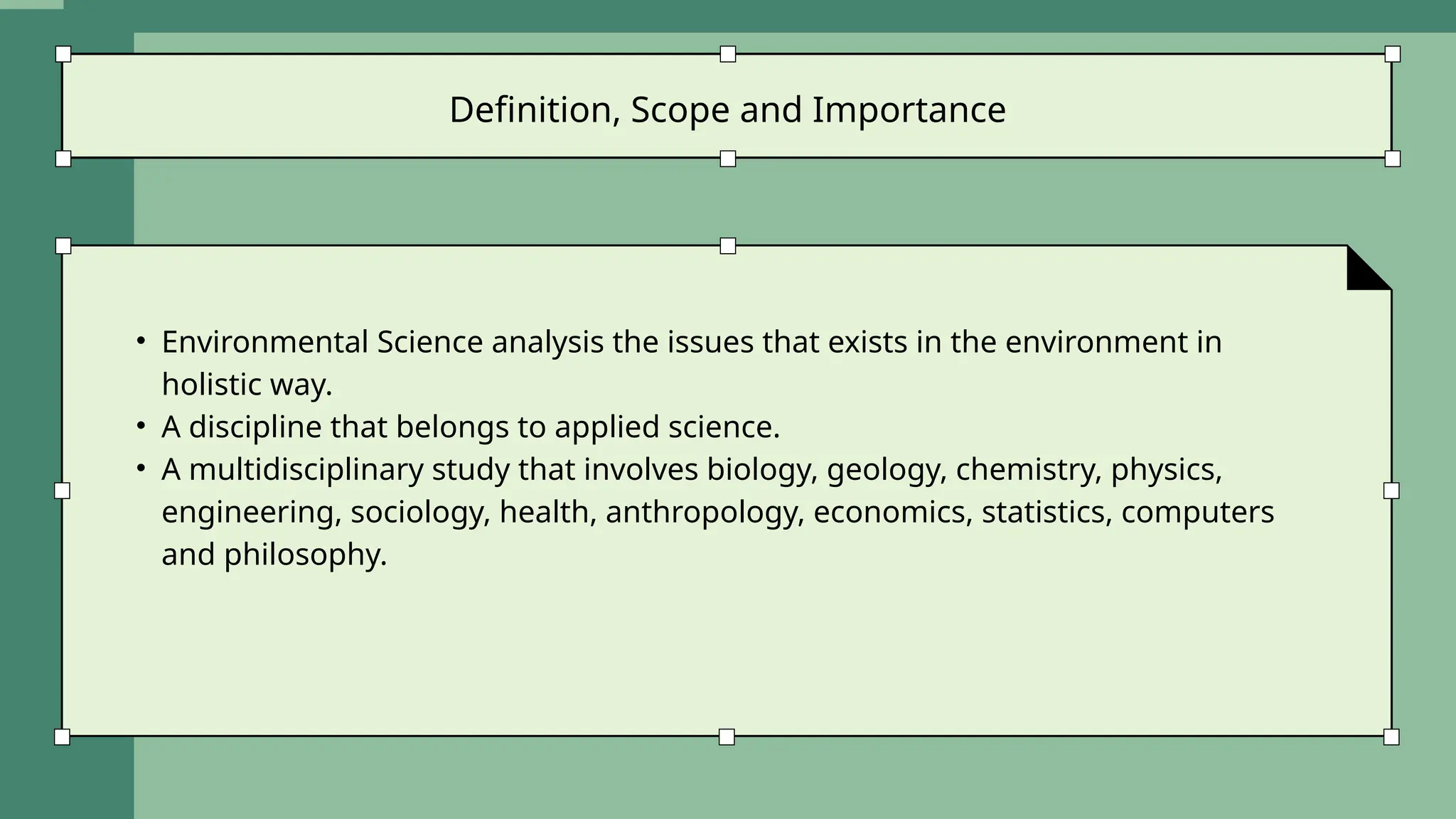
Task: Select the top-right handle of title box
Action: point(1392,54)
